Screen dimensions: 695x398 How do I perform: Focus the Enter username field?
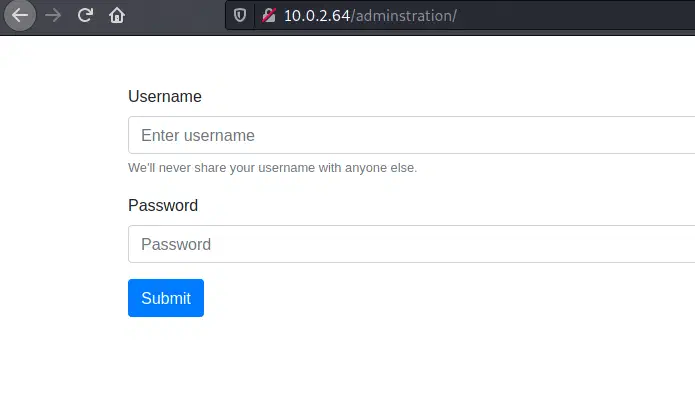[x=411, y=135]
